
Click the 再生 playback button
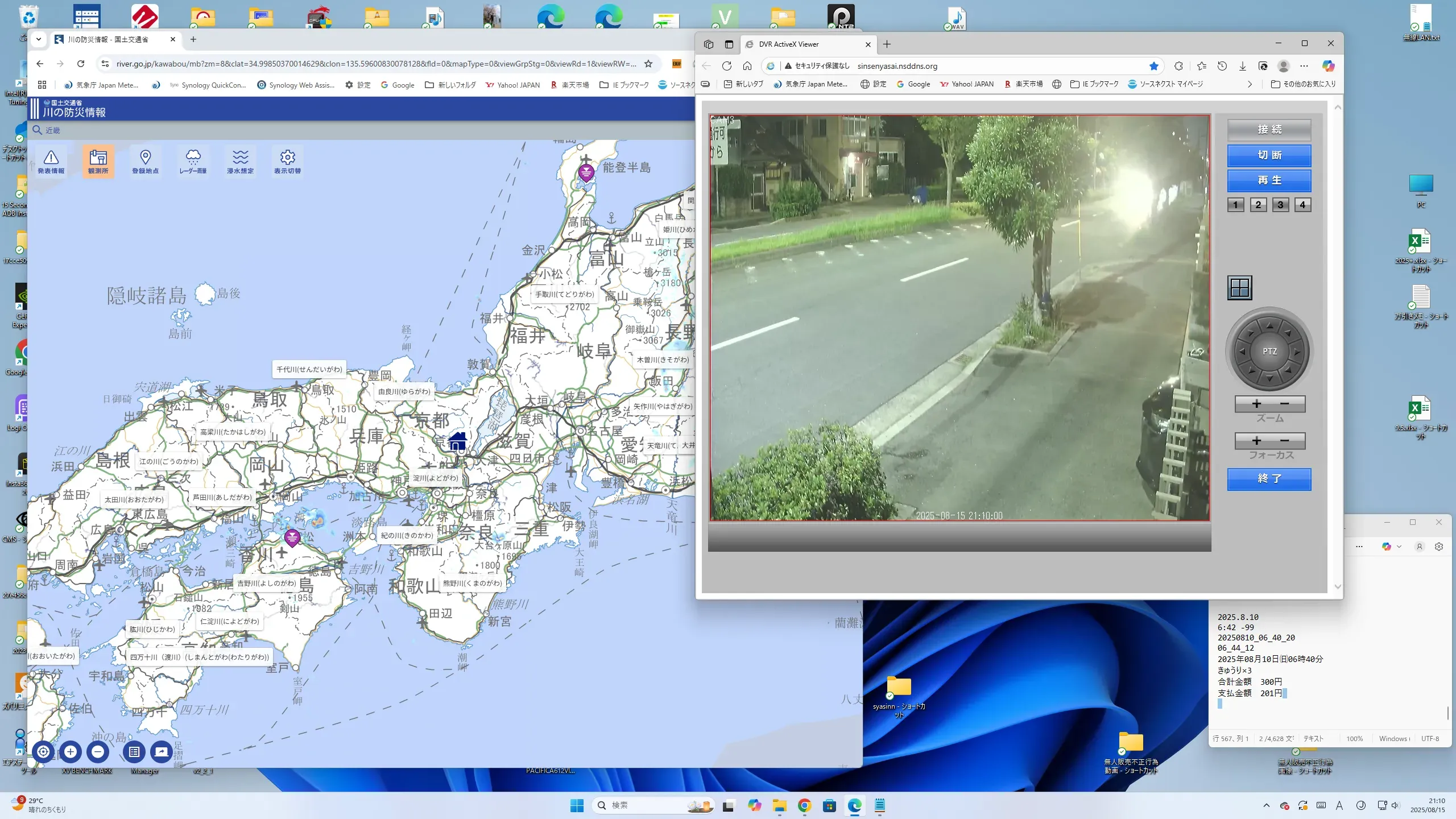pyautogui.click(x=1269, y=180)
